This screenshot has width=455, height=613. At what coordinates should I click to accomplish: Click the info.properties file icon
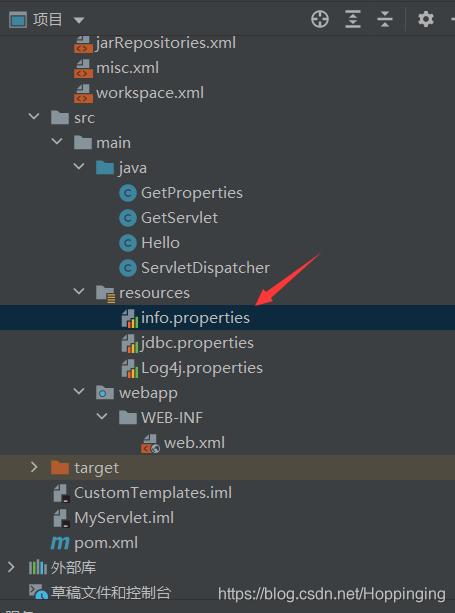[x=130, y=319]
